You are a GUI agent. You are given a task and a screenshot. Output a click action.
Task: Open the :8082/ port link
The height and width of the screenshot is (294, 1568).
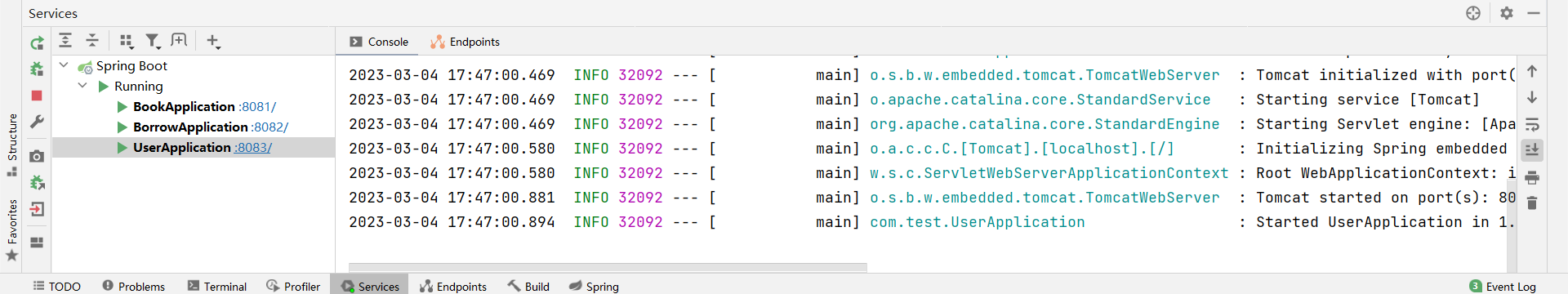270,127
